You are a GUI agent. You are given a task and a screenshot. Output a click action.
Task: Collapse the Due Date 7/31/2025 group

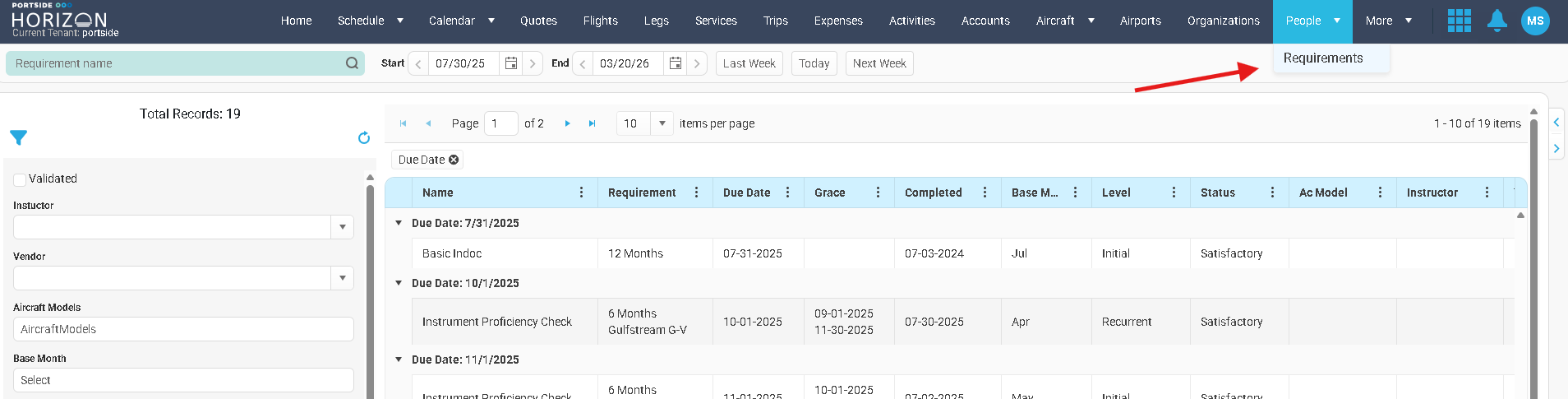399,223
